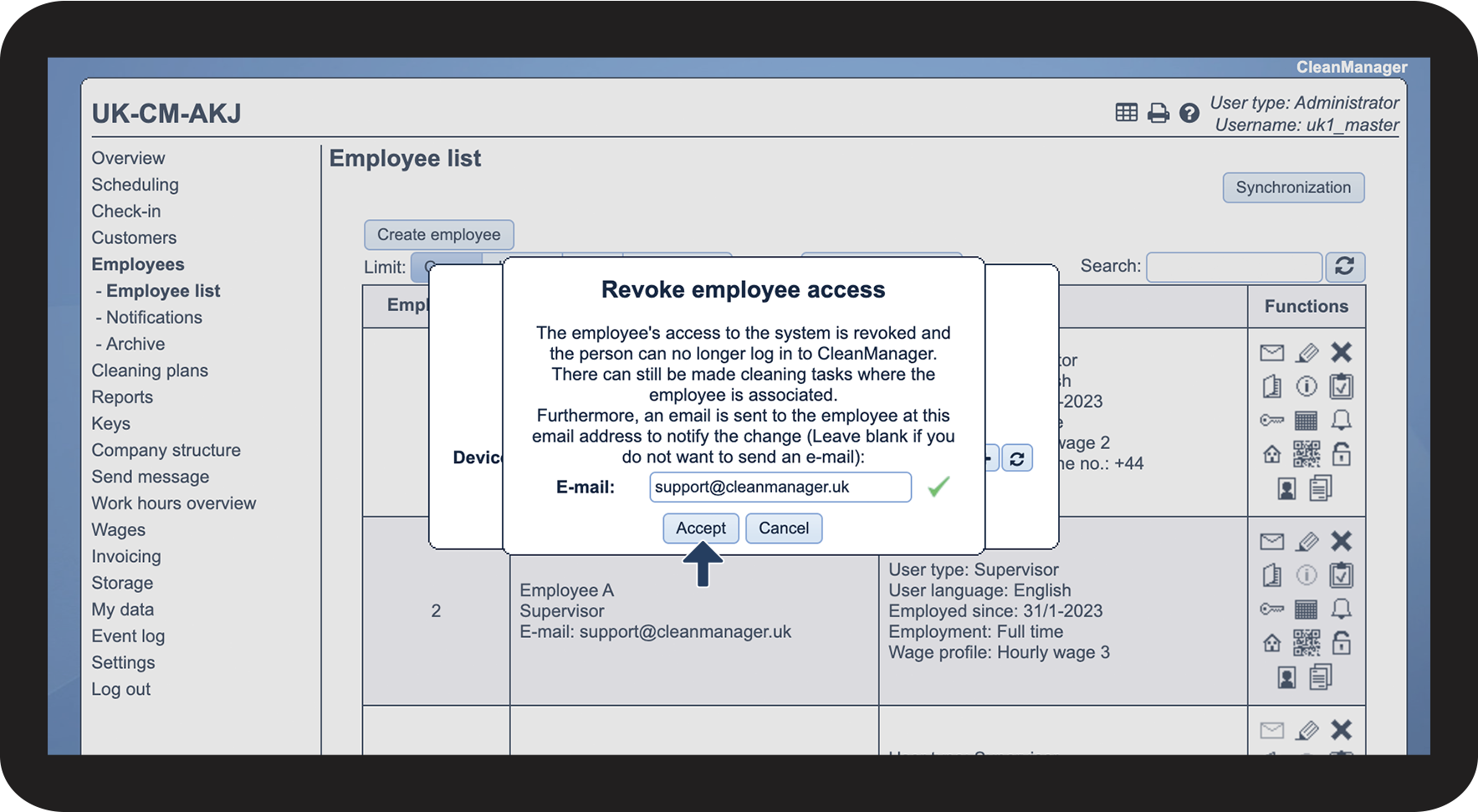Click X delete icon in Employee A row
1478x812 pixels.
point(1341,542)
